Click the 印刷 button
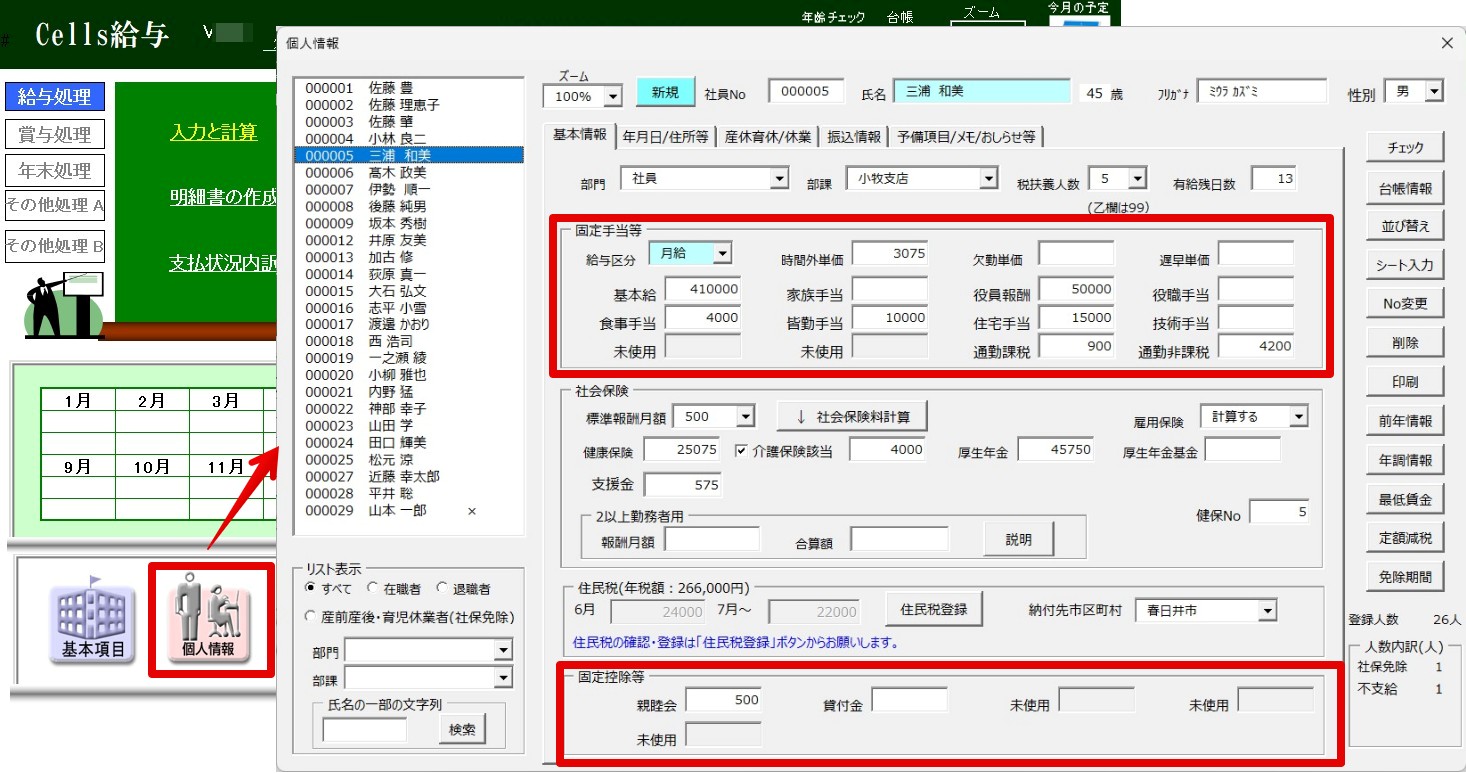This screenshot has height=773, width=1466. click(1405, 382)
